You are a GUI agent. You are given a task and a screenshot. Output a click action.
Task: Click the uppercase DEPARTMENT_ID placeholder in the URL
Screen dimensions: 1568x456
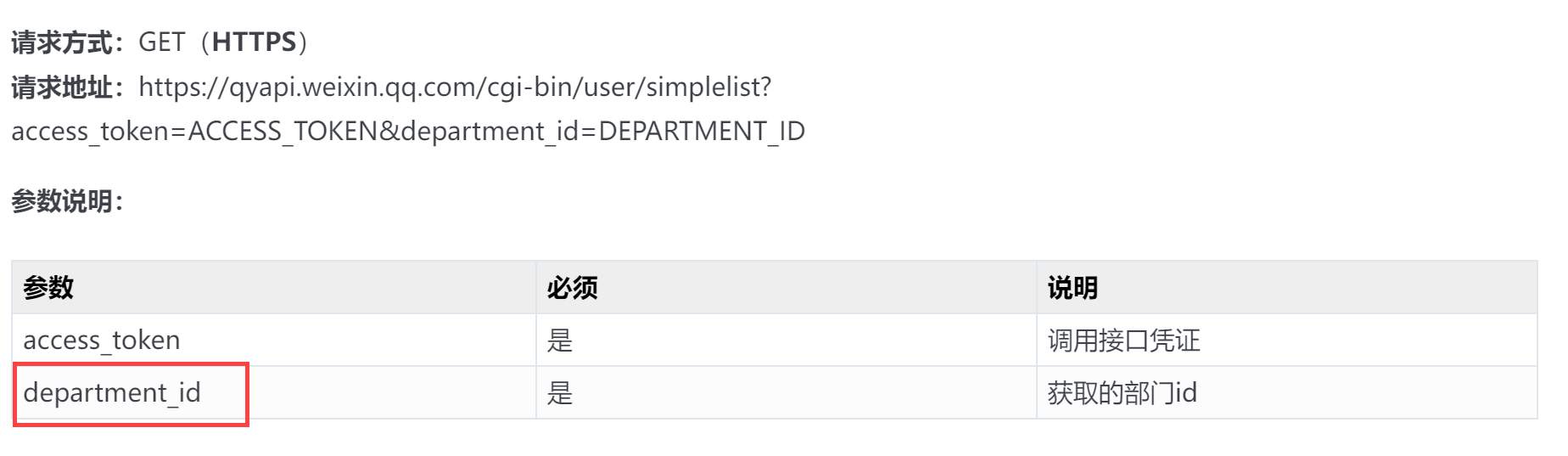[702, 131]
